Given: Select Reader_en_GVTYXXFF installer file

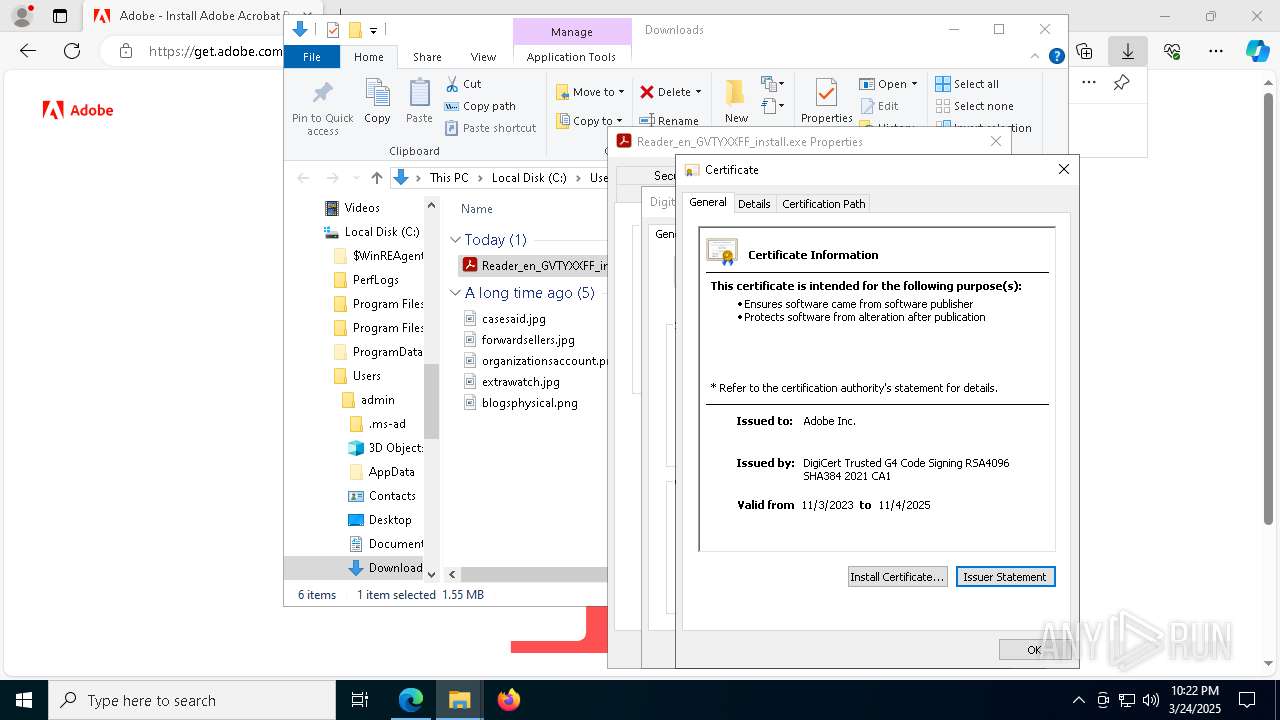Looking at the screenshot, I should pyautogui.click(x=535, y=265).
